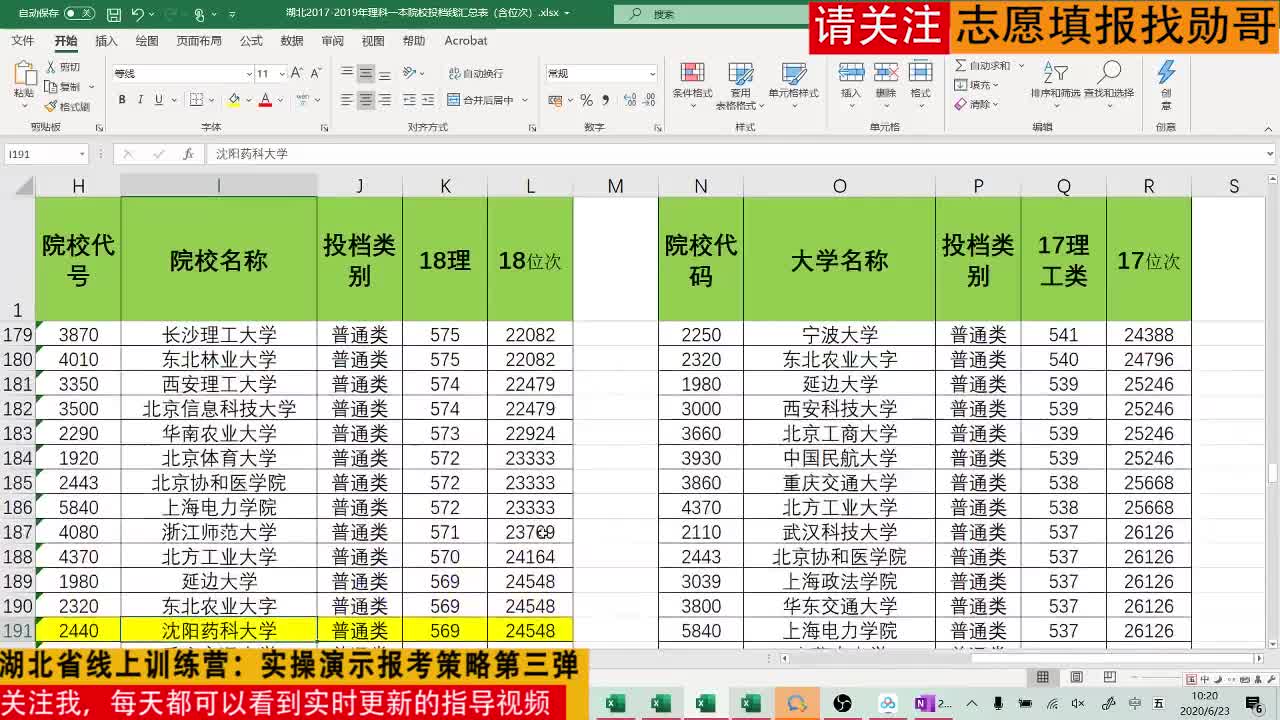Click the Cut (剪切) scissors button
The image size is (1280, 720).
[63, 67]
